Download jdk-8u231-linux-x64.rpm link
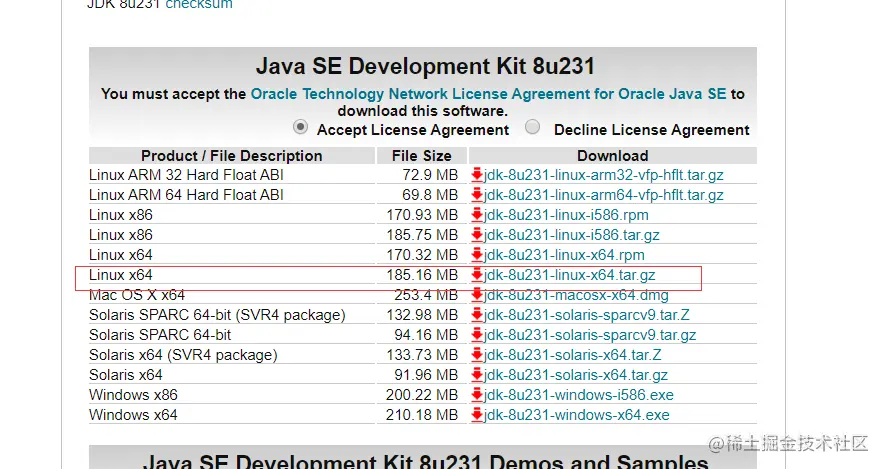The width and height of the screenshot is (884, 469). pyautogui.click(x=564, y=255)
